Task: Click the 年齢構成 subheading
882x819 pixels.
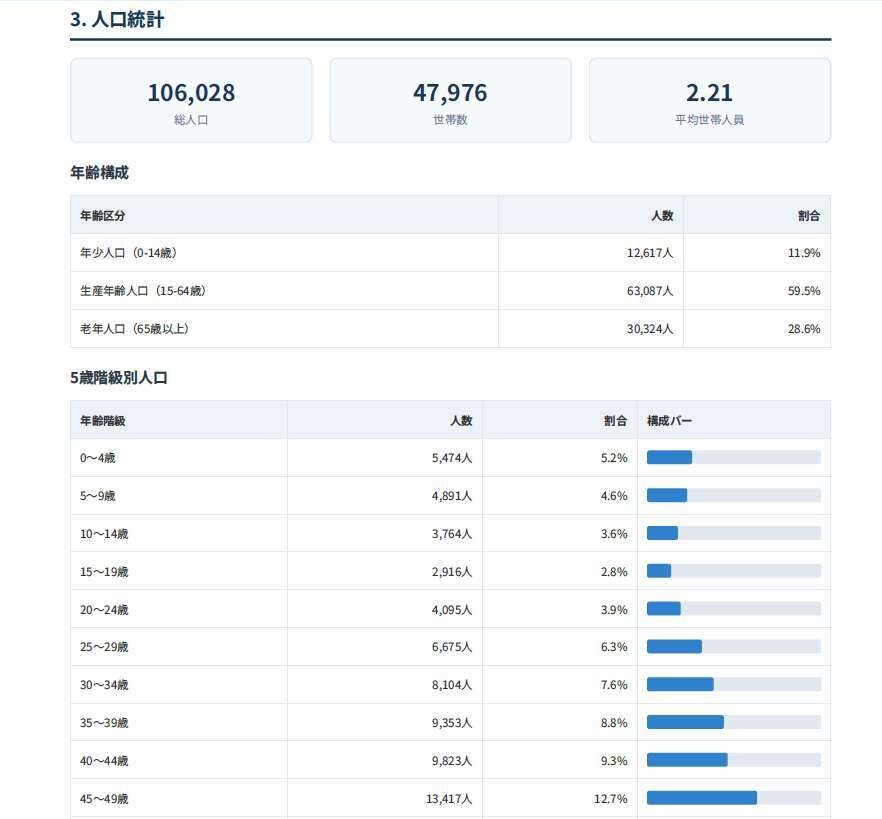Action: [100, 172]
